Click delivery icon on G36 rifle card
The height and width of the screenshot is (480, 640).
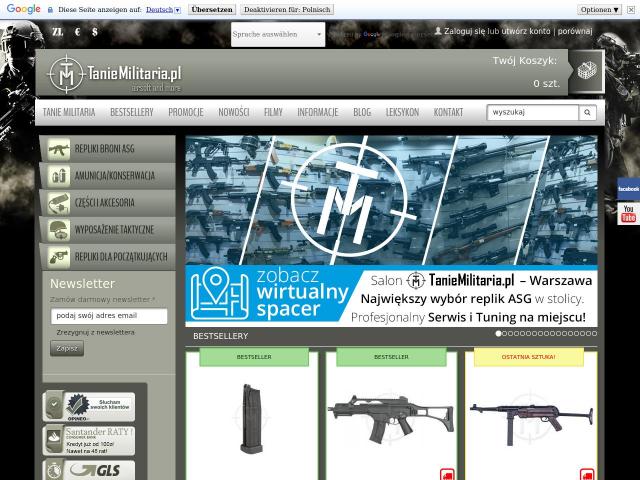[x=447, y=474]
